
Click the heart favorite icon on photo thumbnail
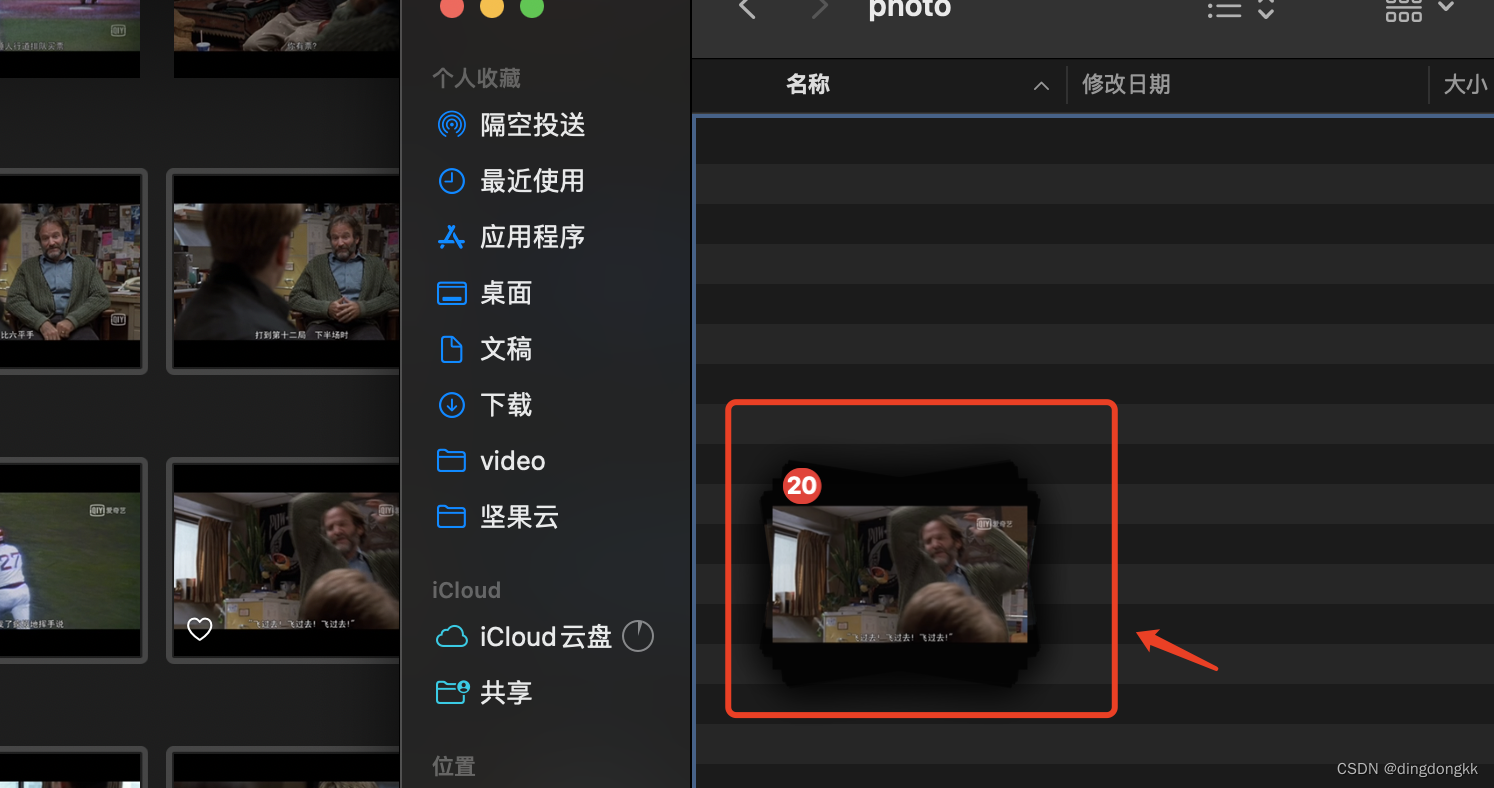[200, 629]
